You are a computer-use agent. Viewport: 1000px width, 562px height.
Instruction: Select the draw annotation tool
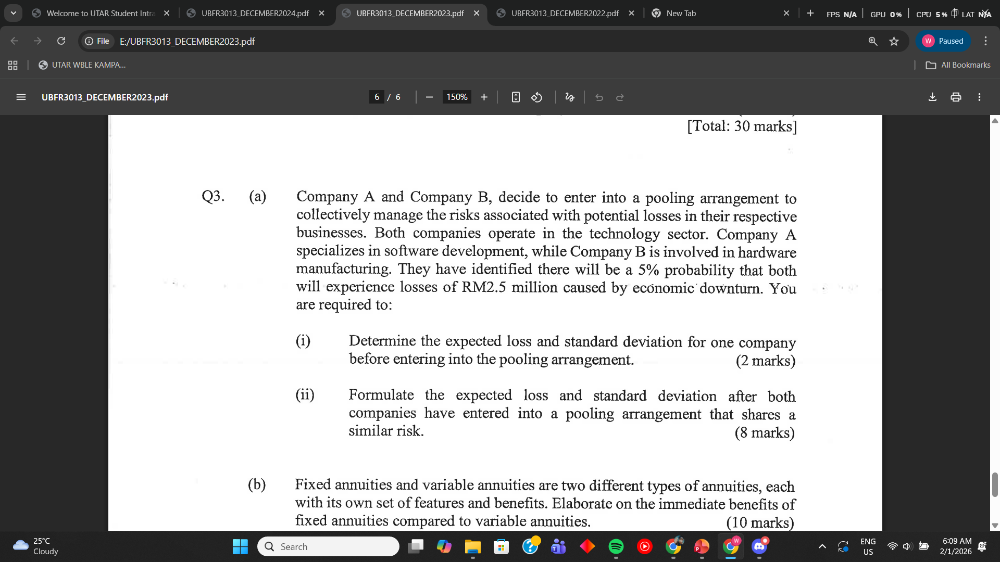coord(570,97)
